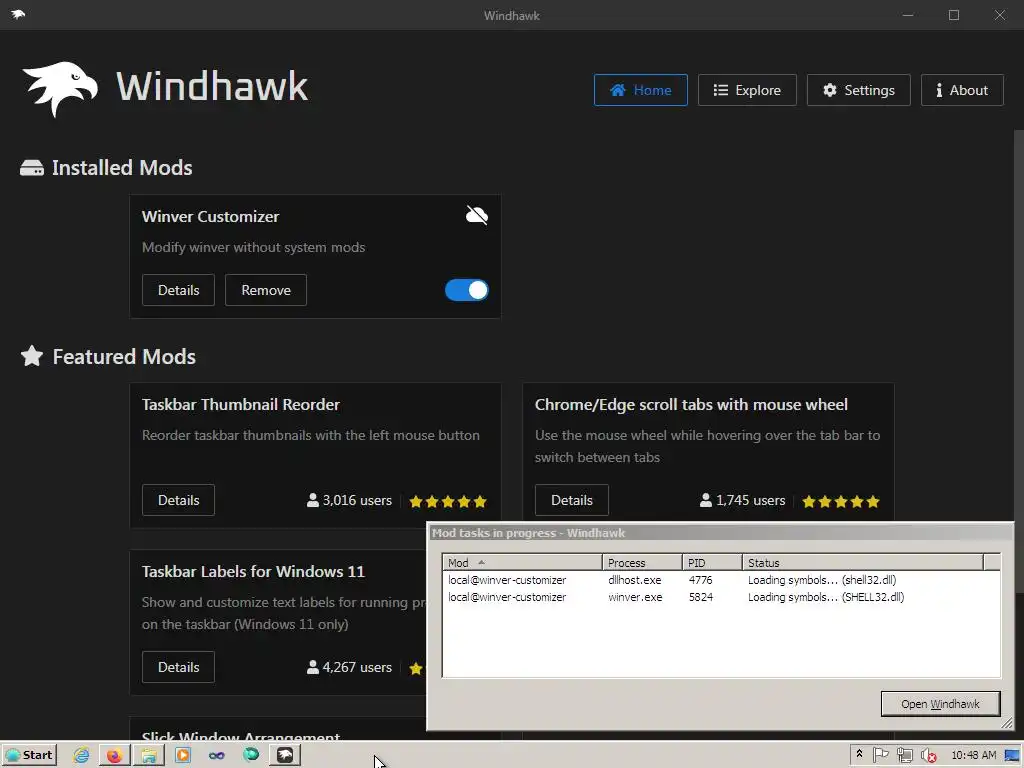Click the Chrome/Edge scroll tabs with mouse wheel title
The height and width of the screenshot is (768, 1024).
tap(691, 404)
